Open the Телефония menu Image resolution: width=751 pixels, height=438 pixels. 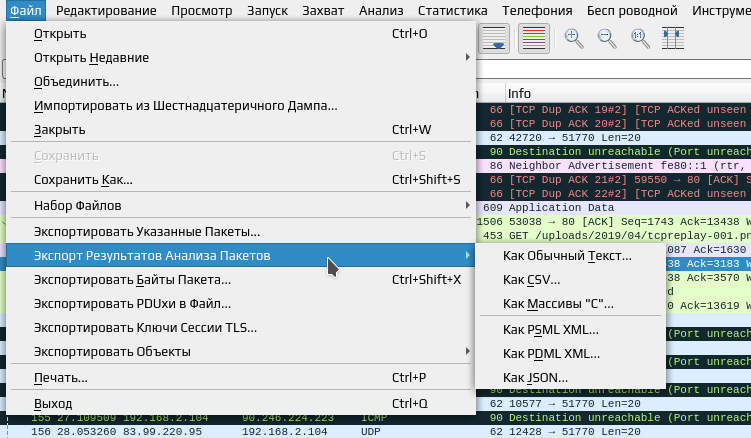(x=537, y=10)
